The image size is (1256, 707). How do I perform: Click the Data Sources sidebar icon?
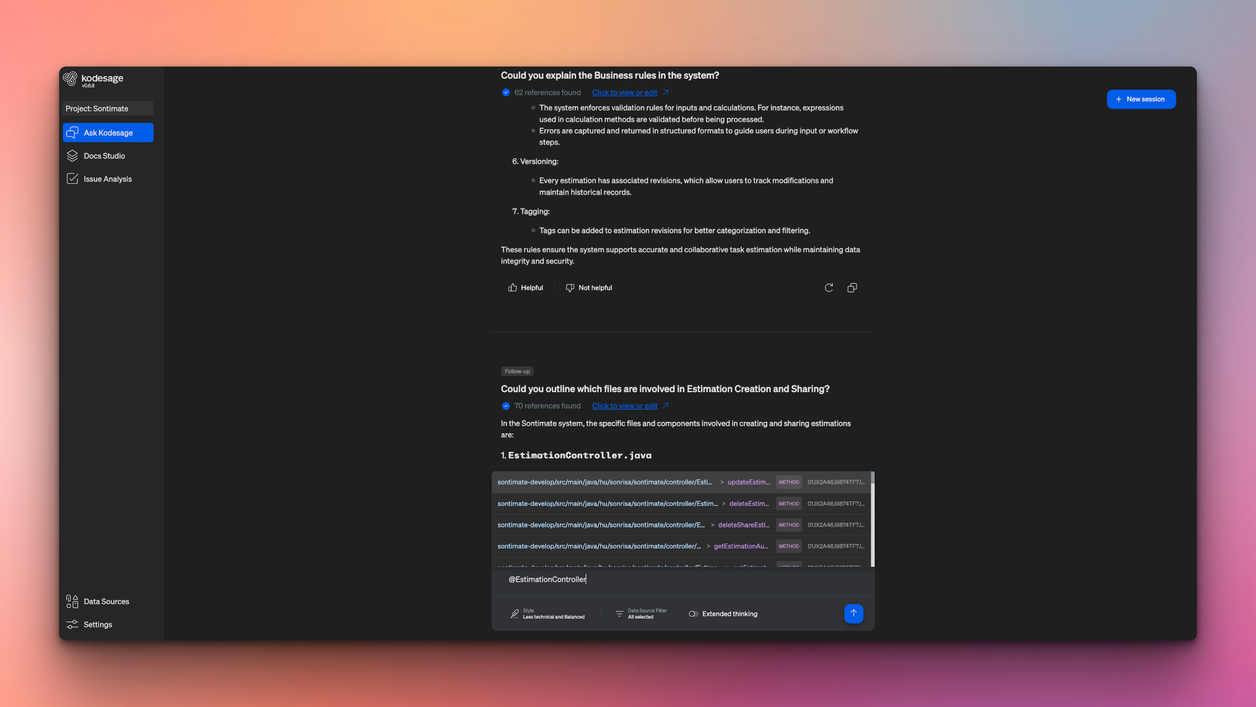tap(72, 601)
